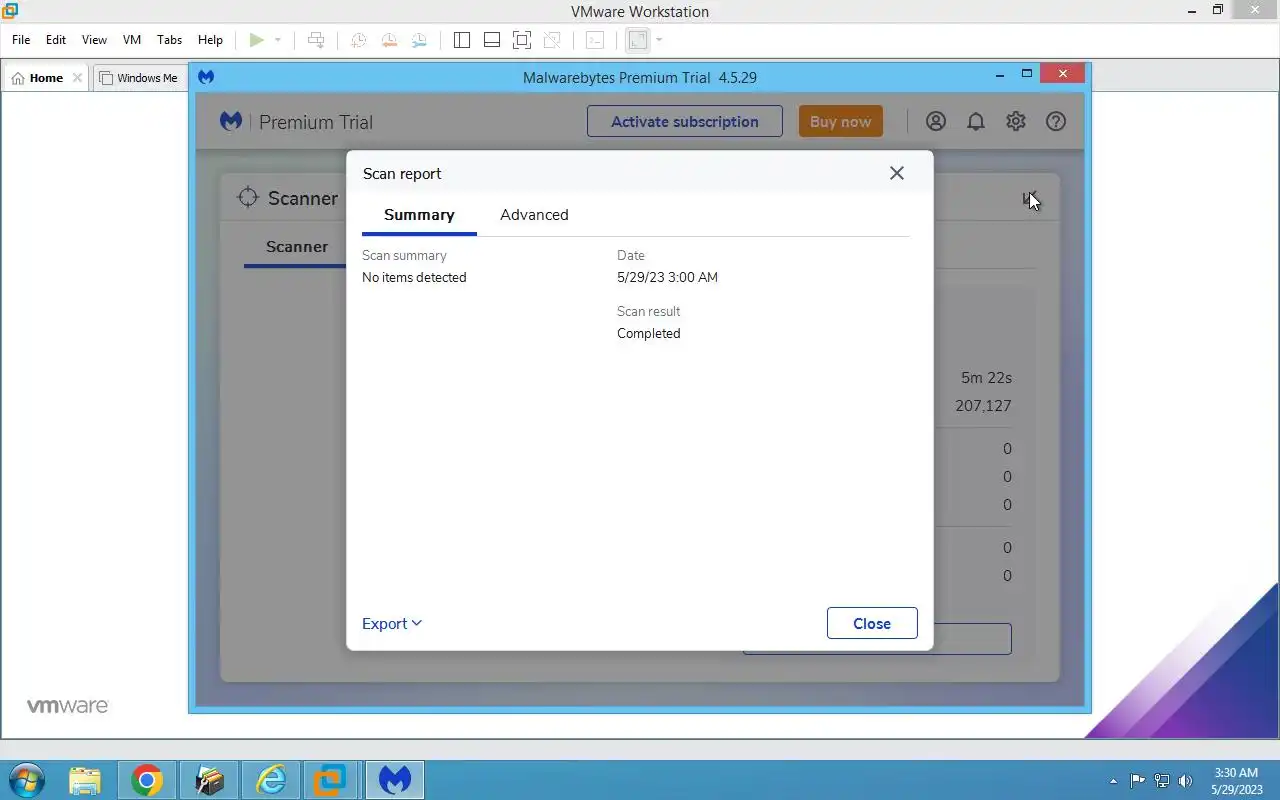
Task: Open the VMware Help menu
Action: [210, 40]
